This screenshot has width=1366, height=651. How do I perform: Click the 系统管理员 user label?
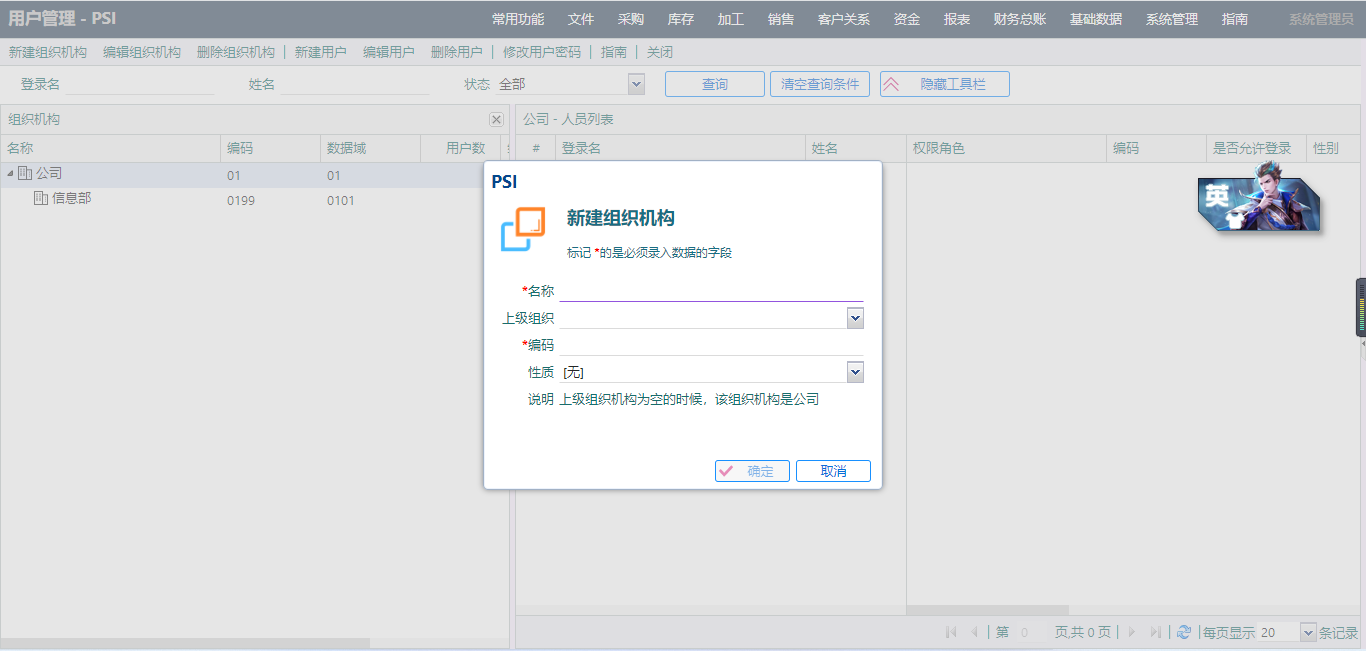[x=1321, y=19]
